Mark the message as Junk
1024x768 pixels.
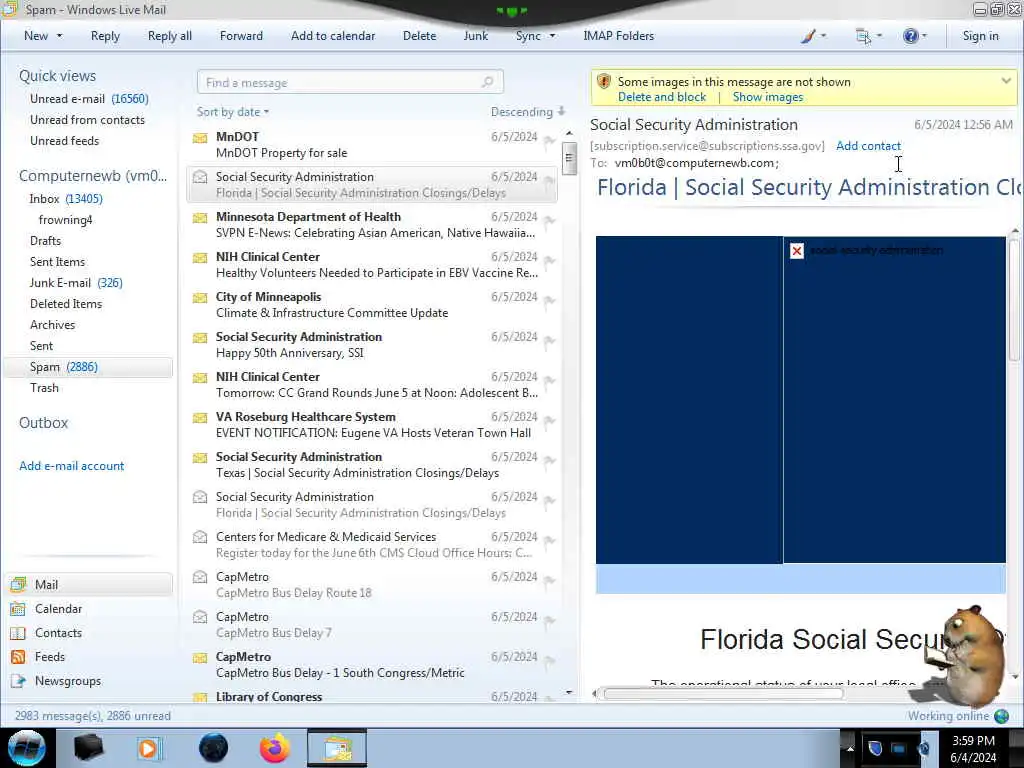tap(475, 36)
